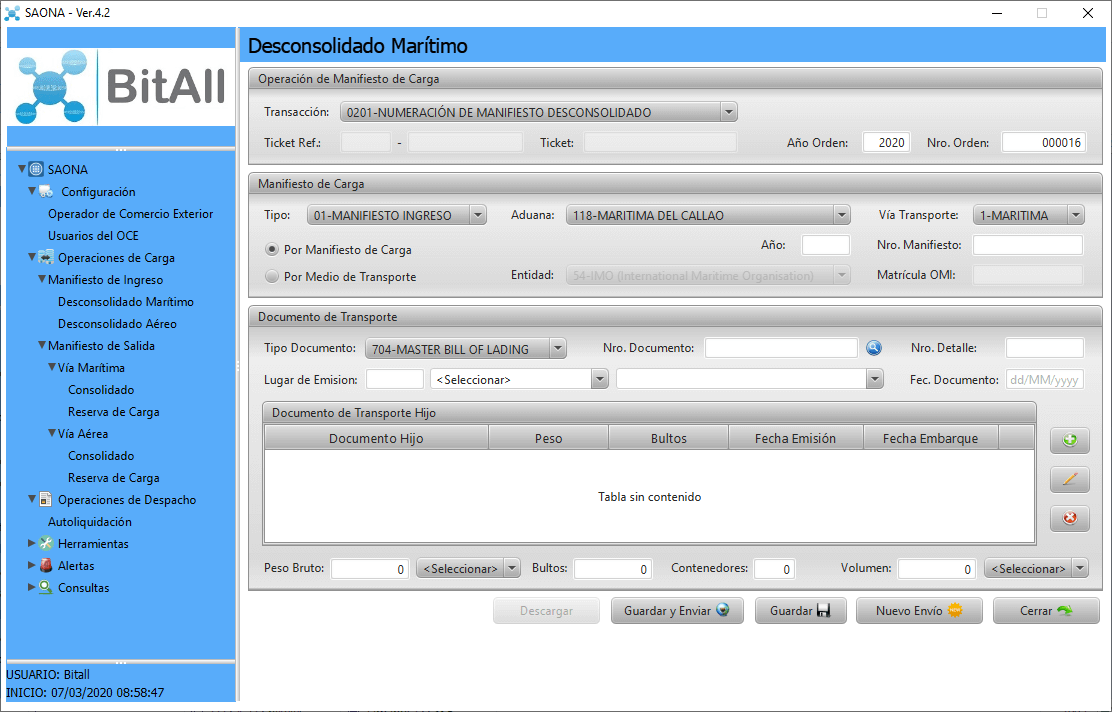Click the Alertas icon in sidebar
The image size is (1112, 712).
46,566
